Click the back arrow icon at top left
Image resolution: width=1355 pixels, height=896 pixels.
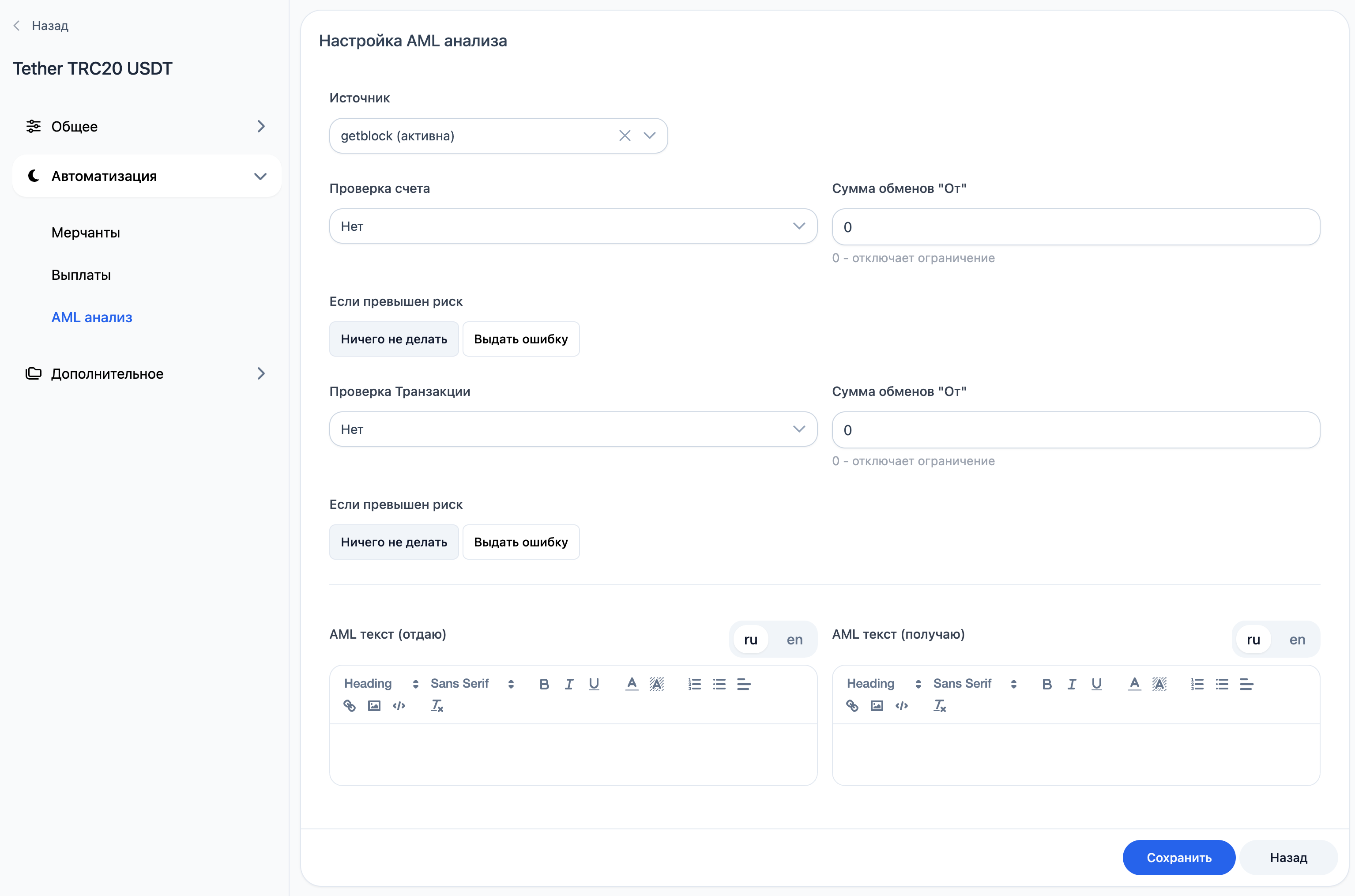pyautogui.click(x=17, y=26)
